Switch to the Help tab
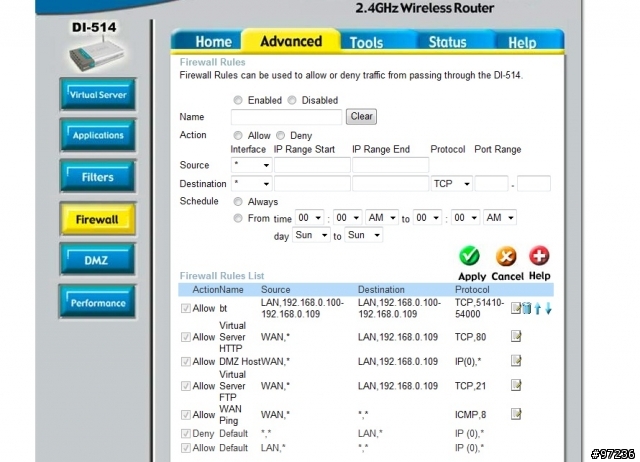Screen dimensions: 640x462 (522, 42)
